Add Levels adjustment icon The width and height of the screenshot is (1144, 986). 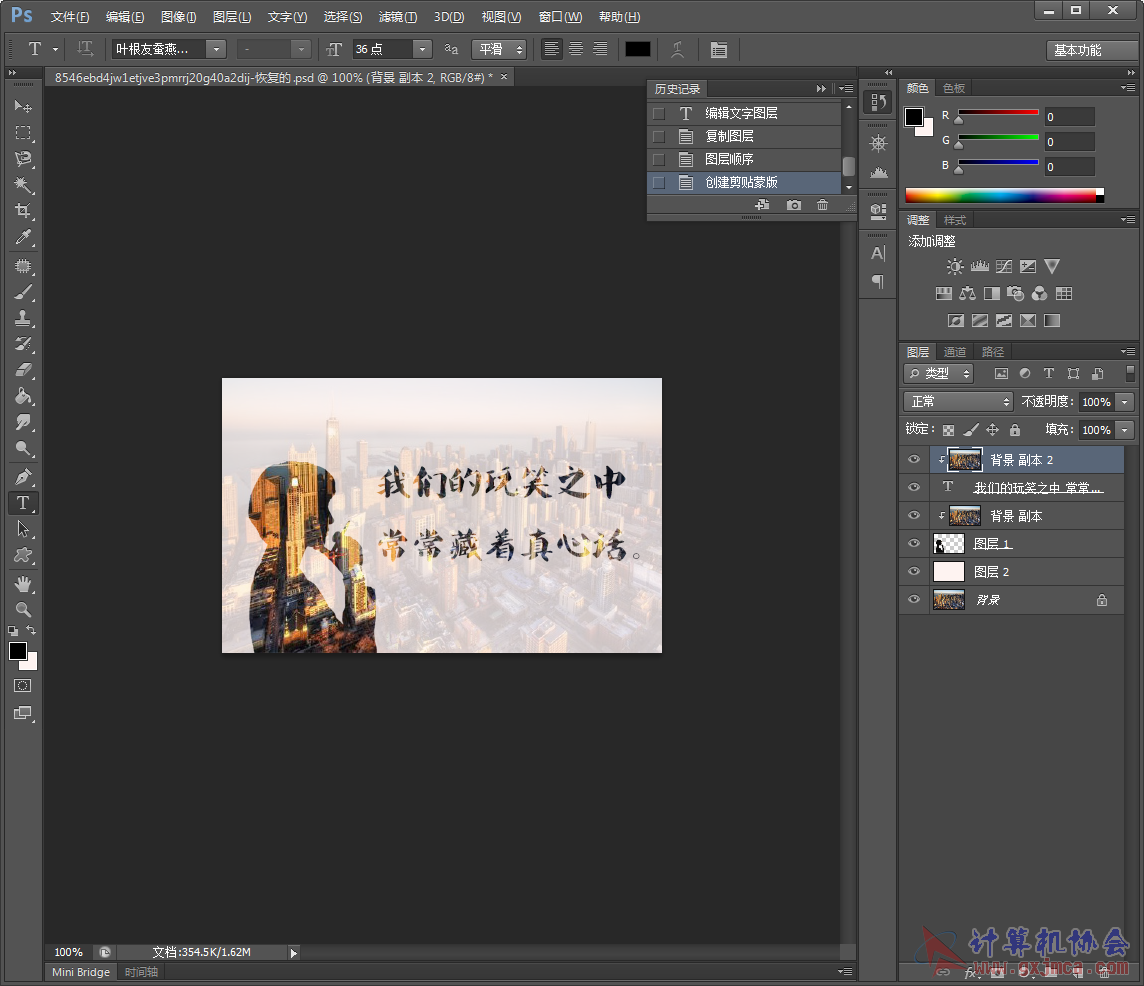(979, 266)
